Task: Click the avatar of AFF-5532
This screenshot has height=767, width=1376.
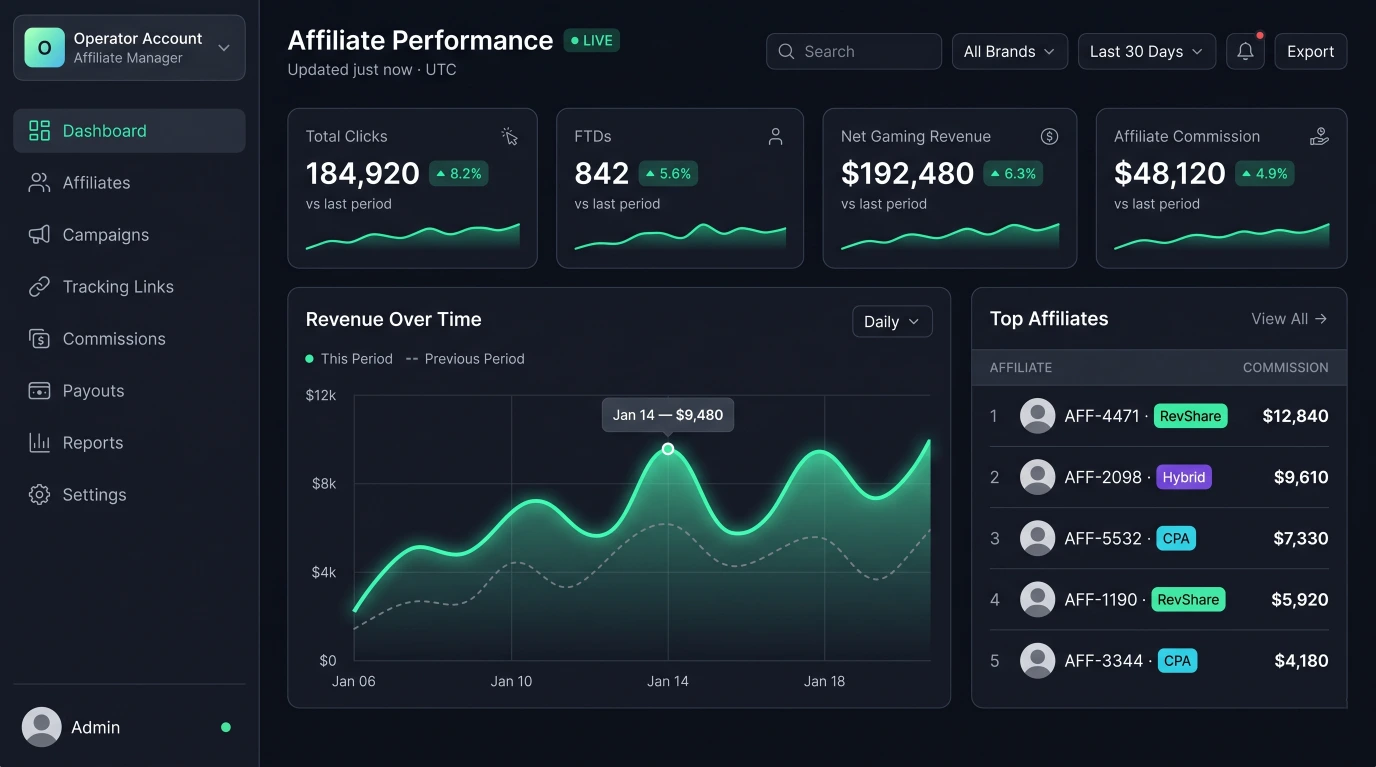Action: [x=1037, y=538]
